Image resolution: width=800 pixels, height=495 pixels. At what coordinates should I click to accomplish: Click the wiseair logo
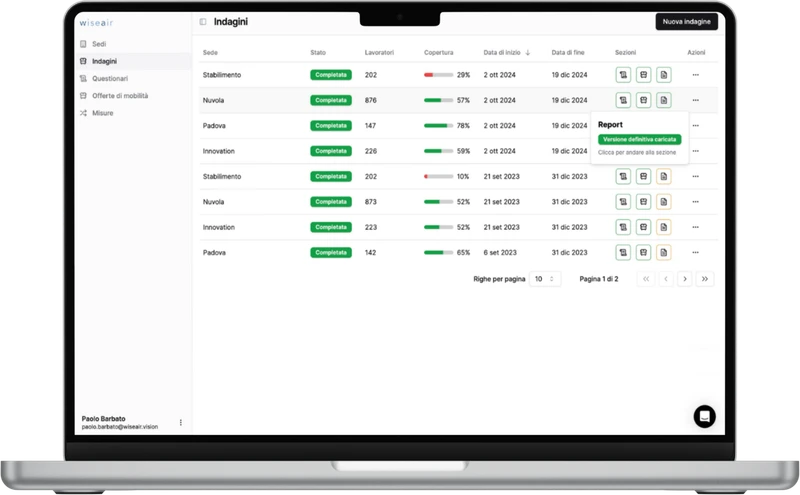coord(96,23)
